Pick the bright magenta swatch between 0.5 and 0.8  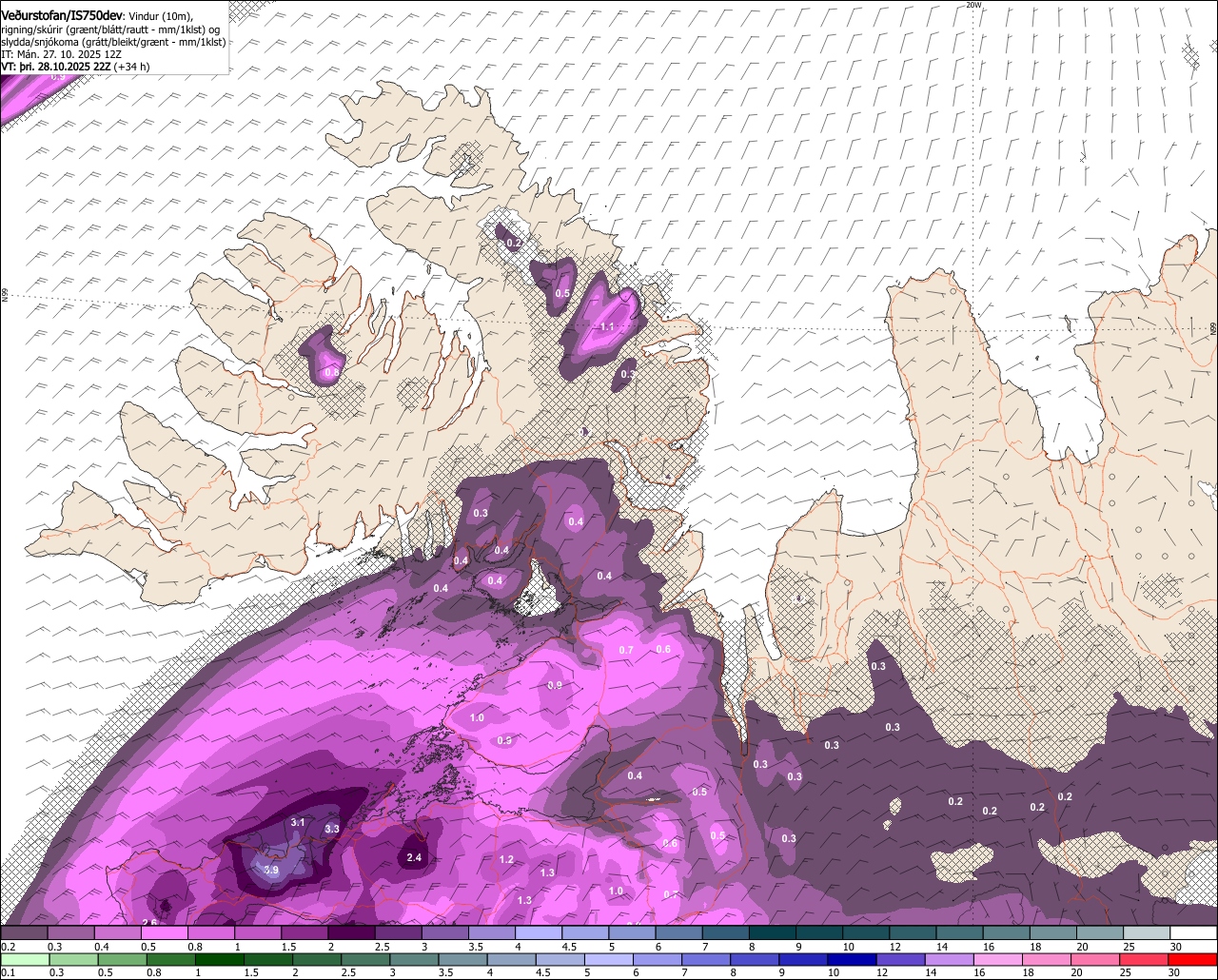pos(164,933)
